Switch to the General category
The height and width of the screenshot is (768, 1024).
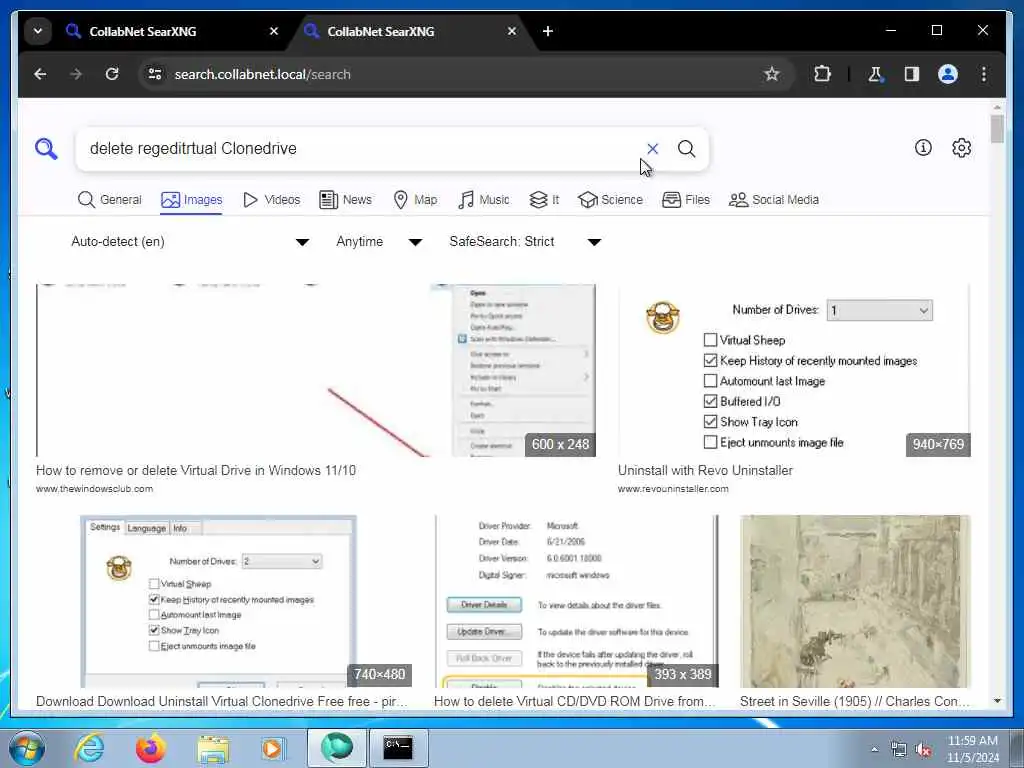[x=109, y=200]
